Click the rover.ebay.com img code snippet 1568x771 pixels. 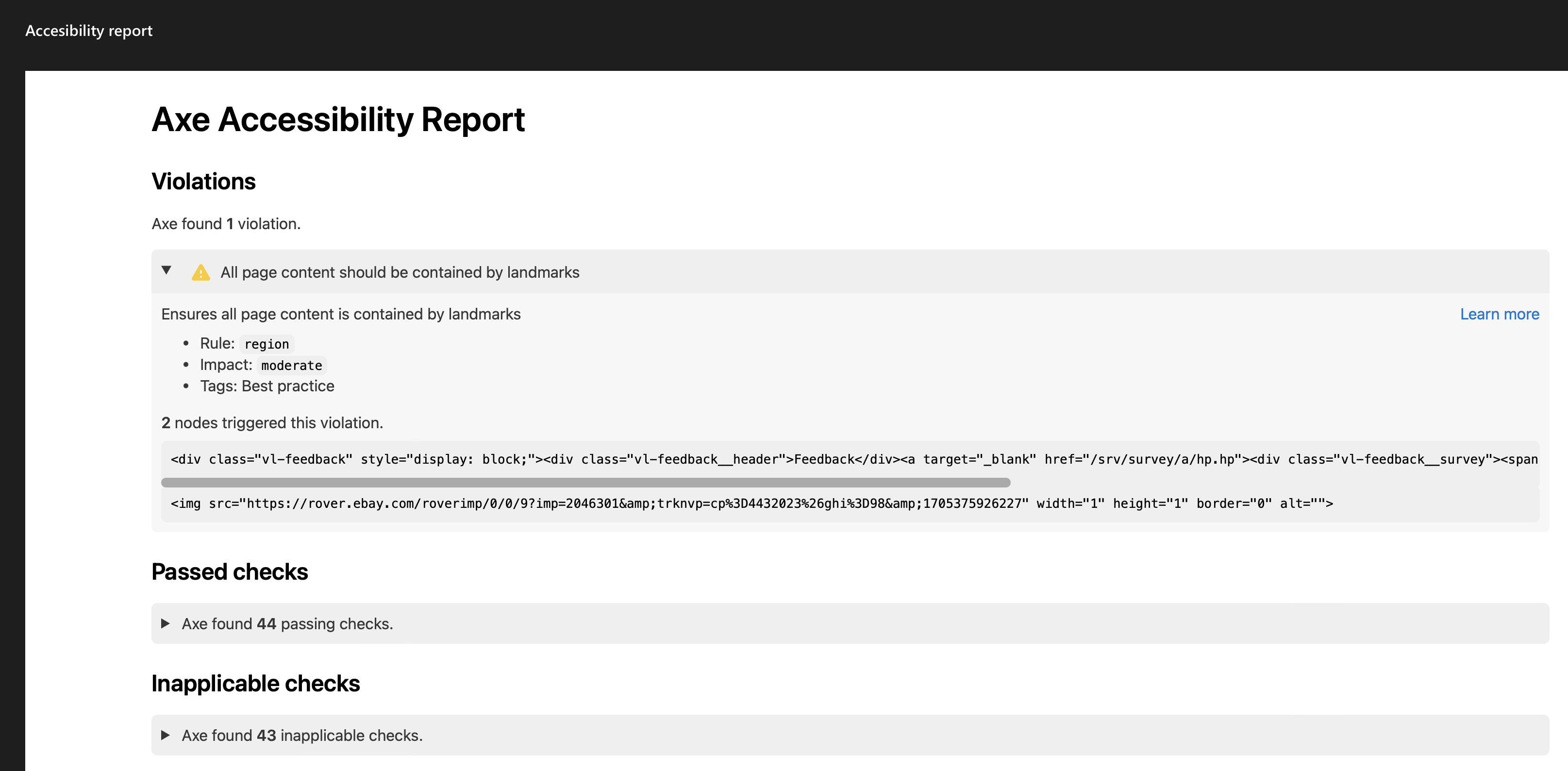coord(751,503)
